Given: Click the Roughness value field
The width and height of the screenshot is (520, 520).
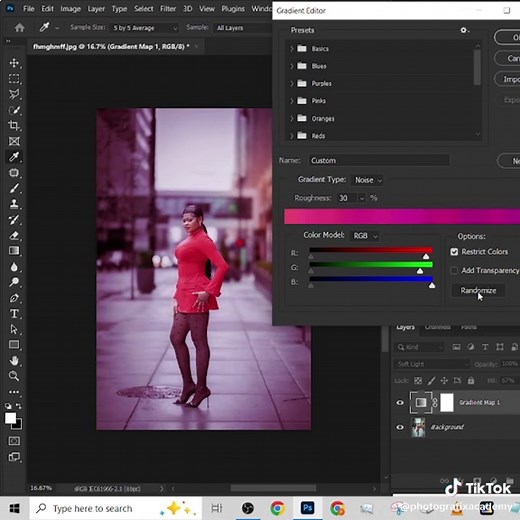Looking at the screenshot, I should point(347,198).
